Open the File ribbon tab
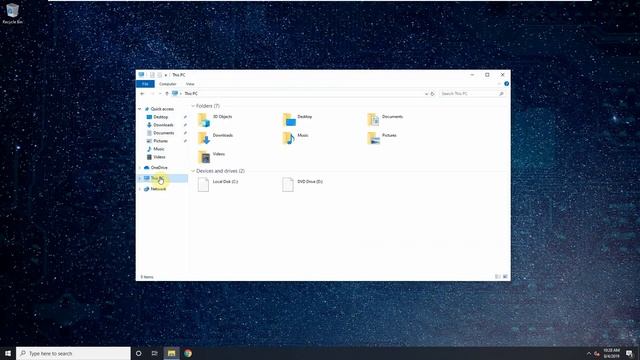This screenshot has height=360, width=640. click(145, 84)
